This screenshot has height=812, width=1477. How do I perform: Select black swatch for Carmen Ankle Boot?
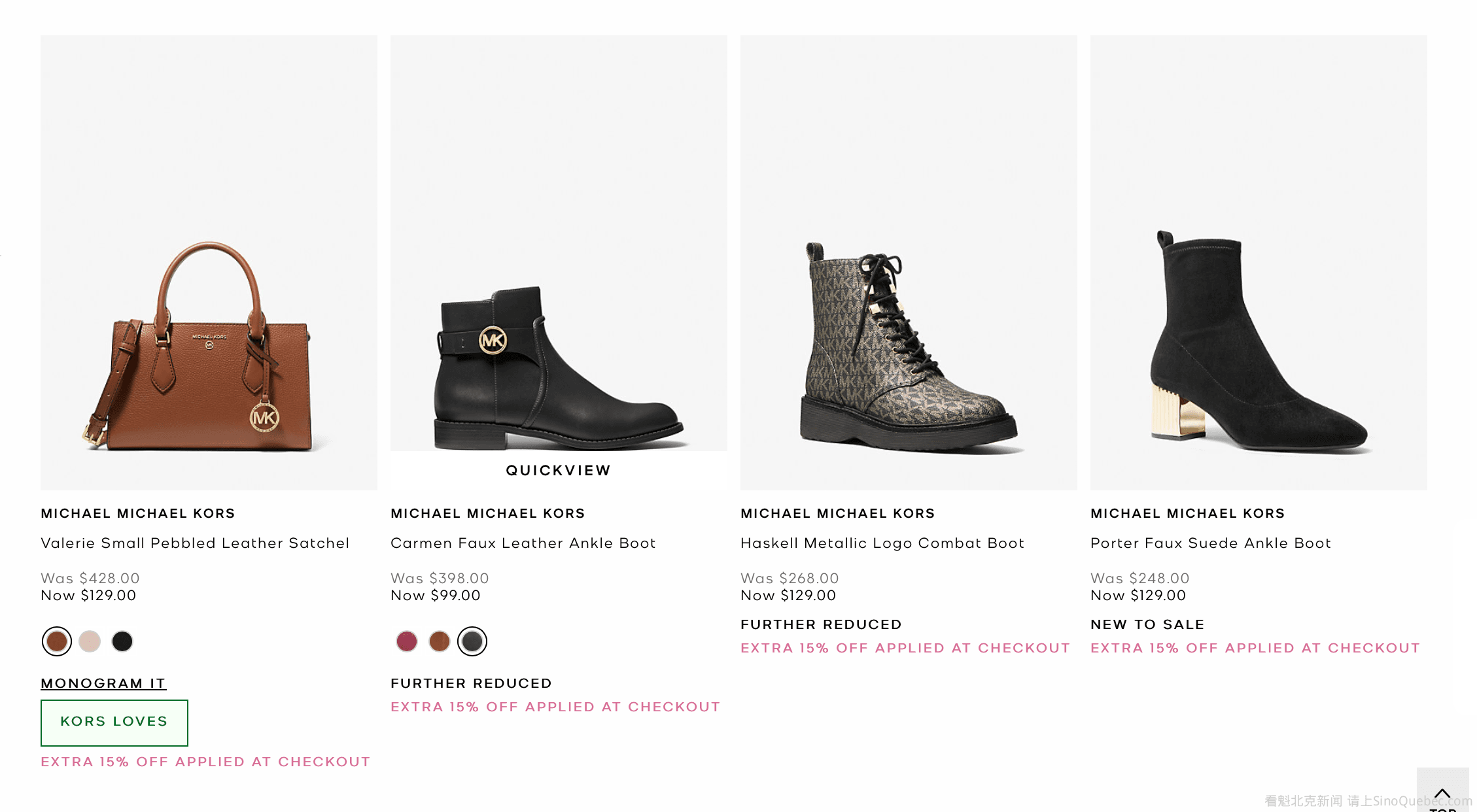pyautogui.click(x=472, y=641)
